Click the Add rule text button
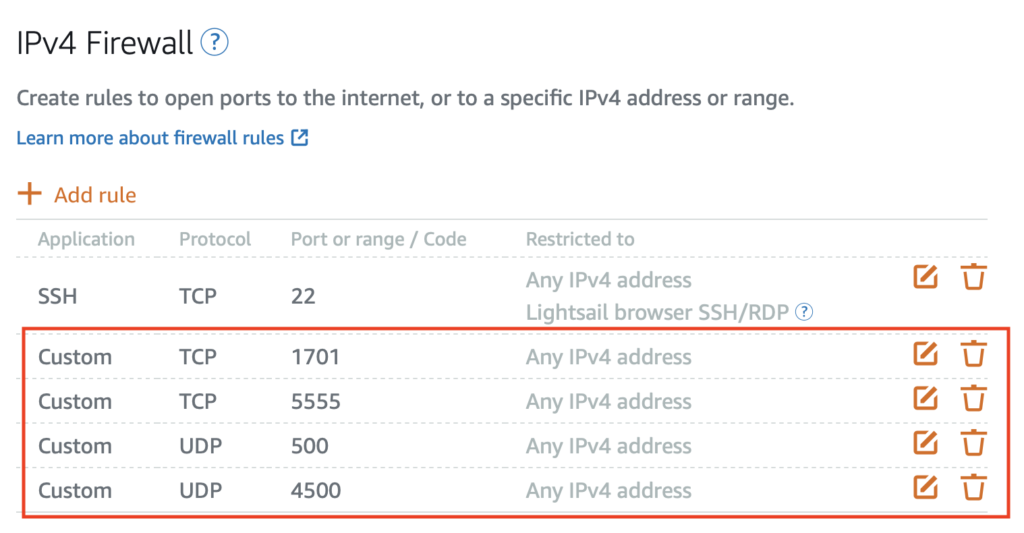1024x533 pixels. 95,195
